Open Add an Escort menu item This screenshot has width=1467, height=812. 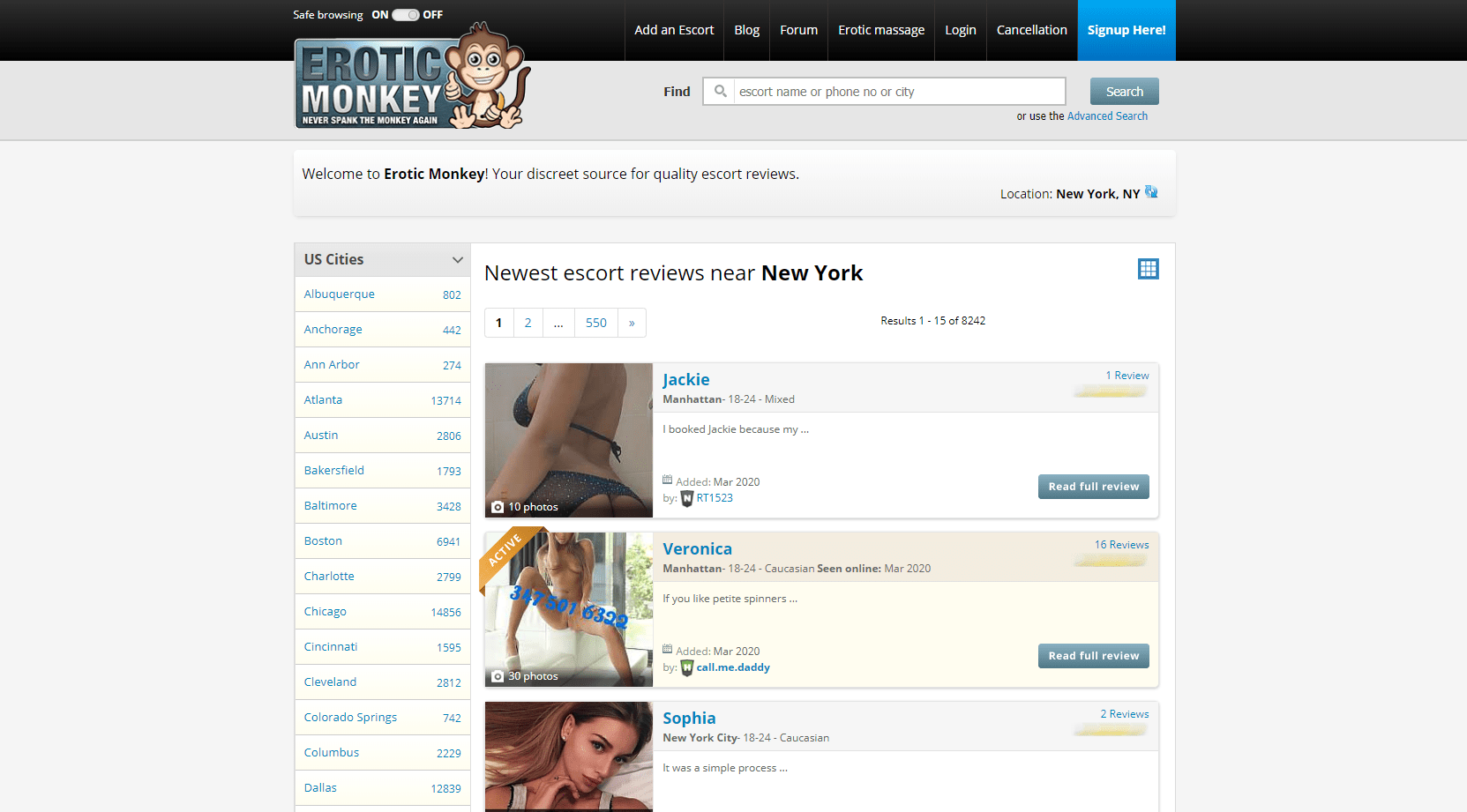674,30
